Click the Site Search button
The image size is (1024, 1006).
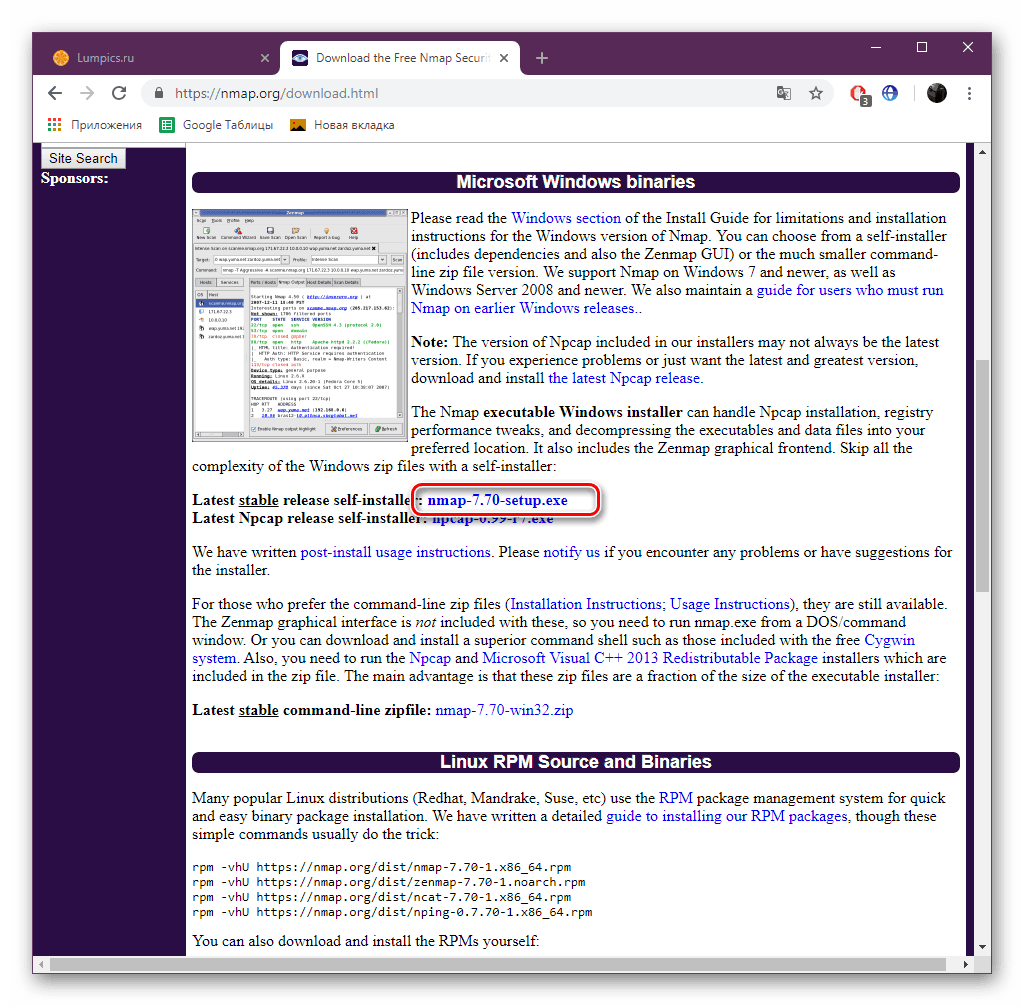point(83,157)
